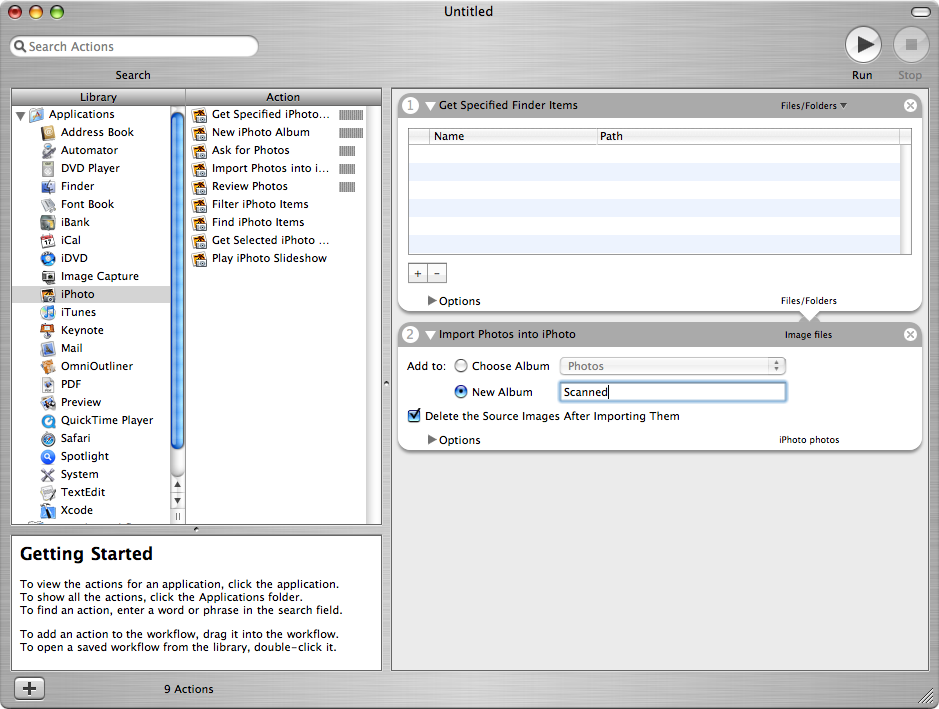Click the New Album name field
939x709 pixels.
click(x=673, y=392)
